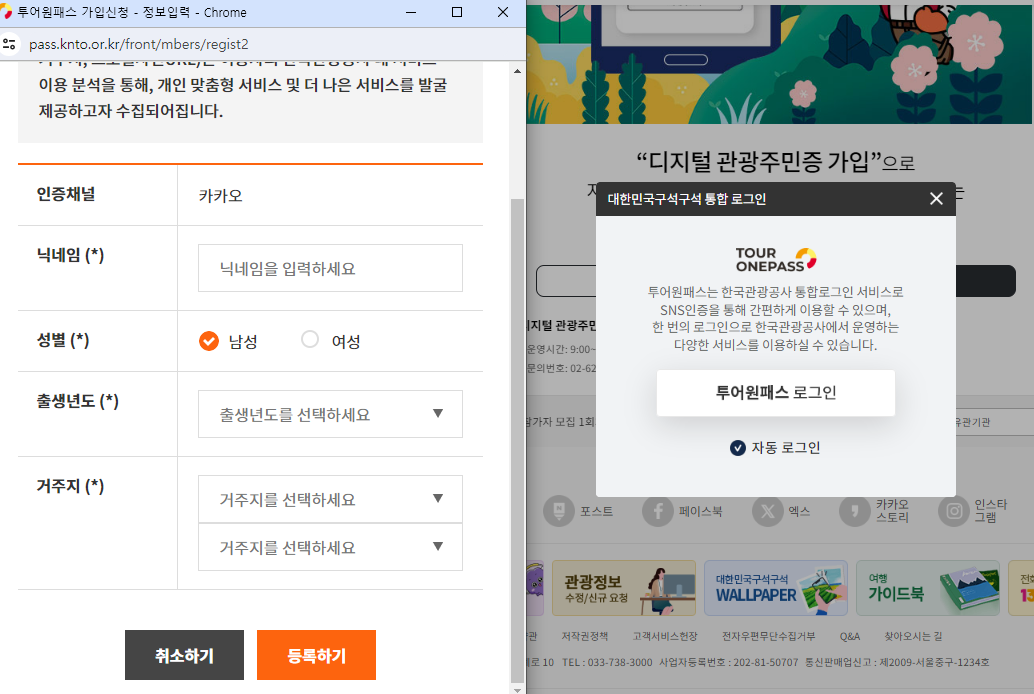
Task: Click the Q&A footer link
Action: point(849,637)
